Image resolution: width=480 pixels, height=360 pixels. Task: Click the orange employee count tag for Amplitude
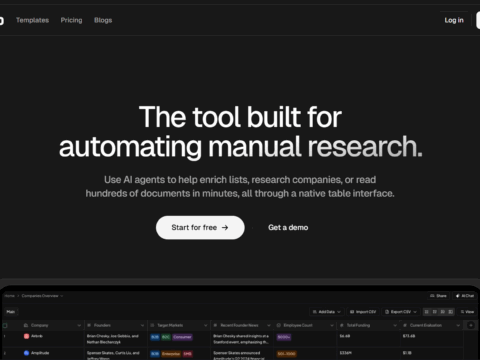point(287,354)
